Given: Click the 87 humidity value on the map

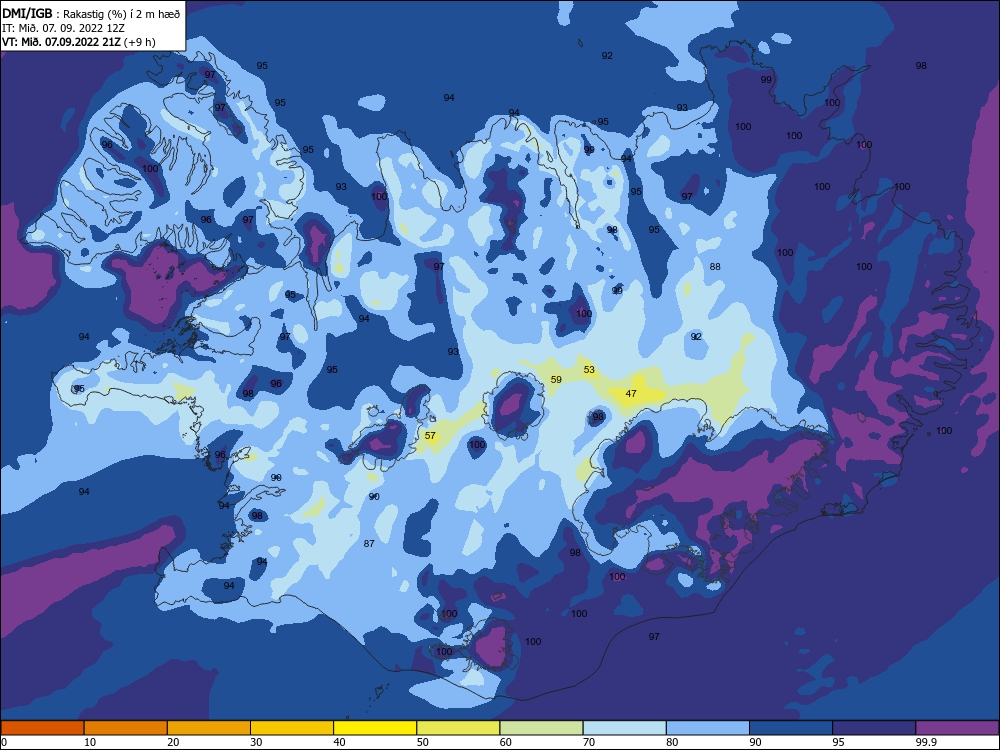Looking at the screenshot, I should click(x=369, y=543).
